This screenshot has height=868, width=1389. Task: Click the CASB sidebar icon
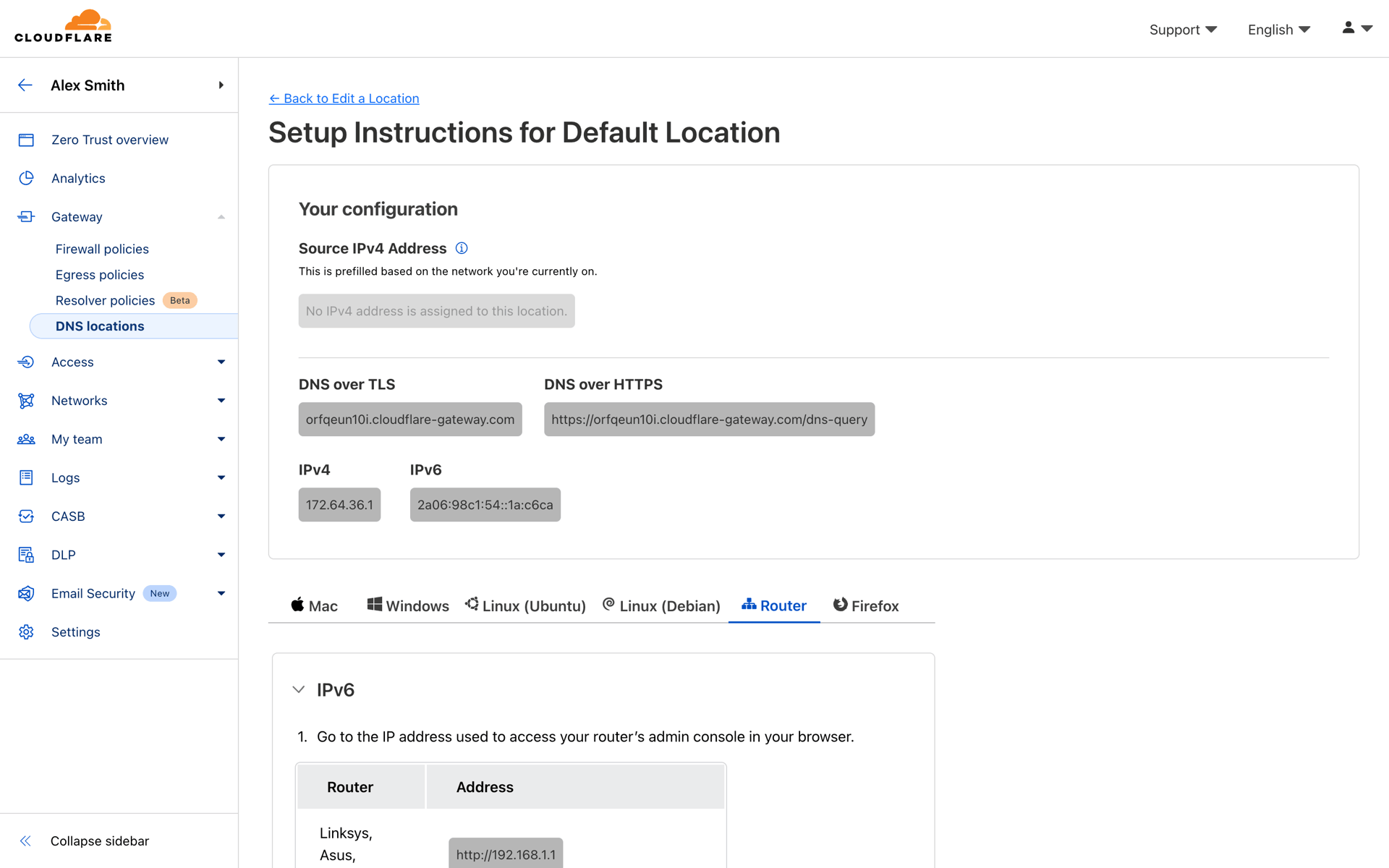click(26, 516)
